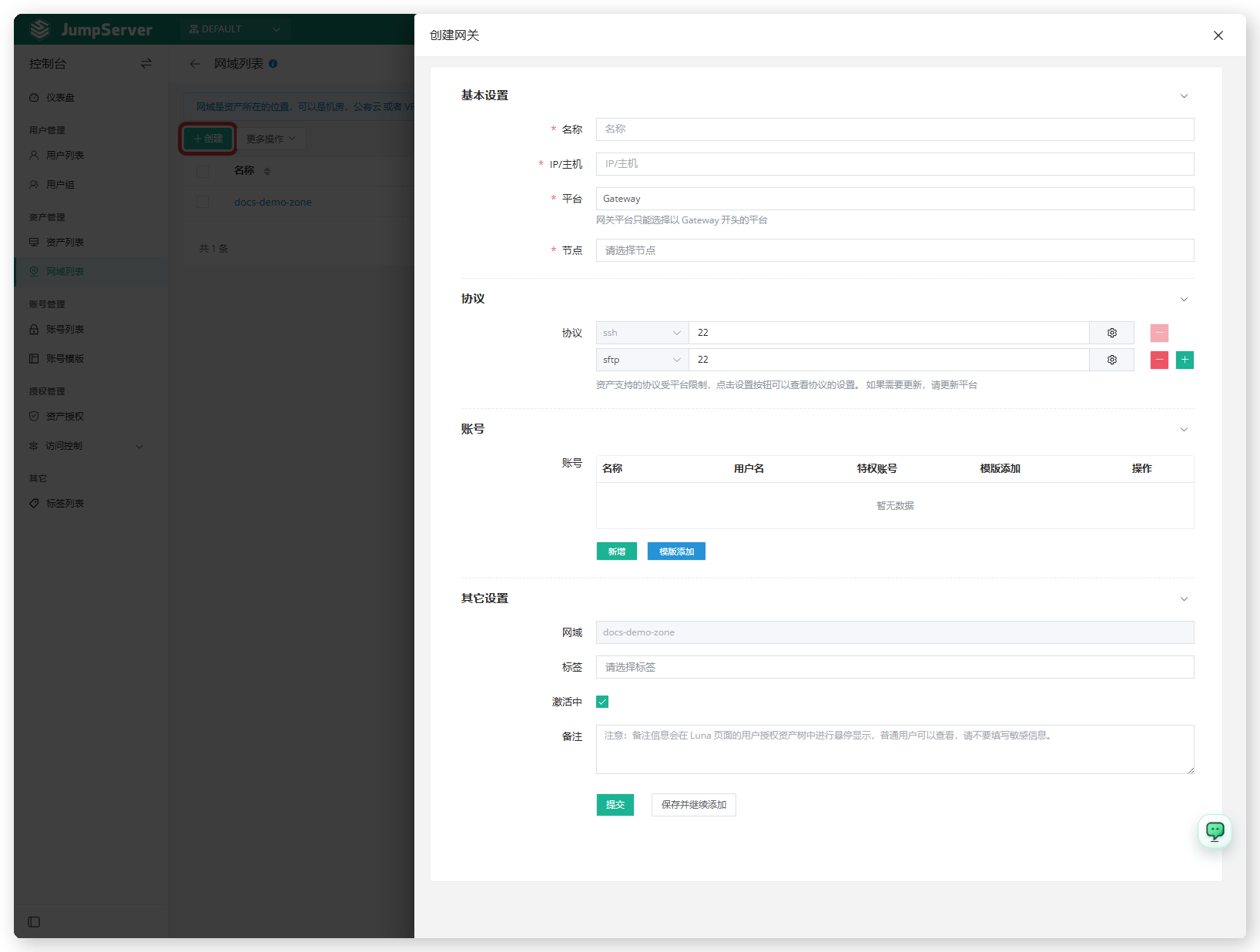Remove the sftp protocol row
The height and width of the screenshot is (952, 1260).
(x=1159, y=360)
